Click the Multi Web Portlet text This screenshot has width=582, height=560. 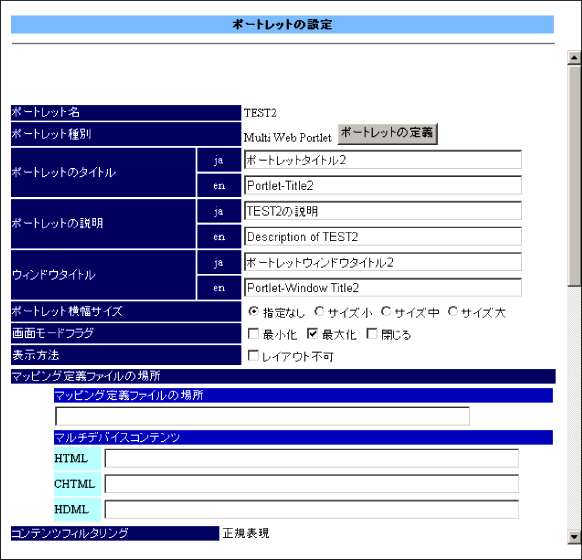point(288,138)
